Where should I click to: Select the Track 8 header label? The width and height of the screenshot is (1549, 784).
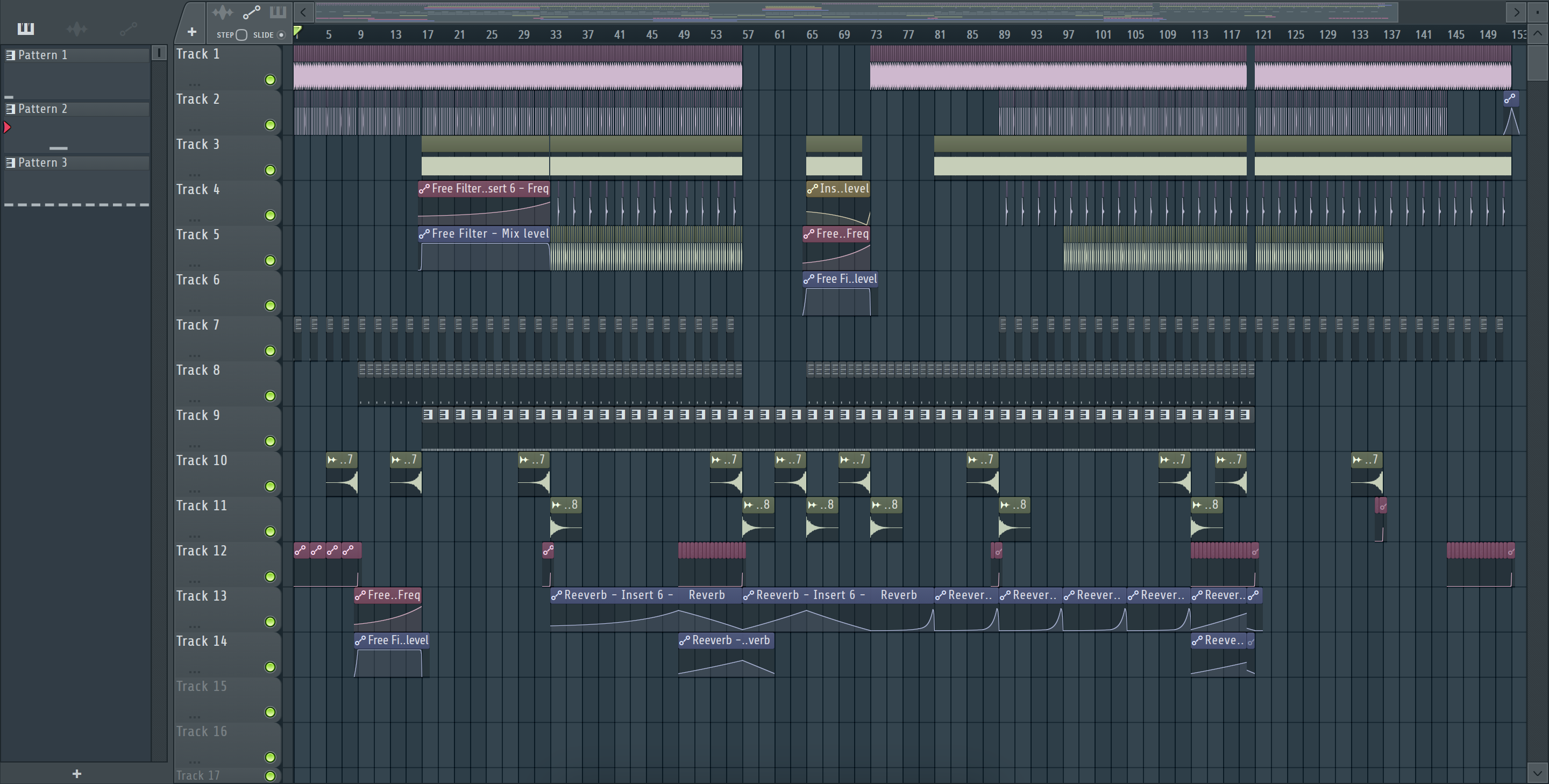[x=198, y=370]
